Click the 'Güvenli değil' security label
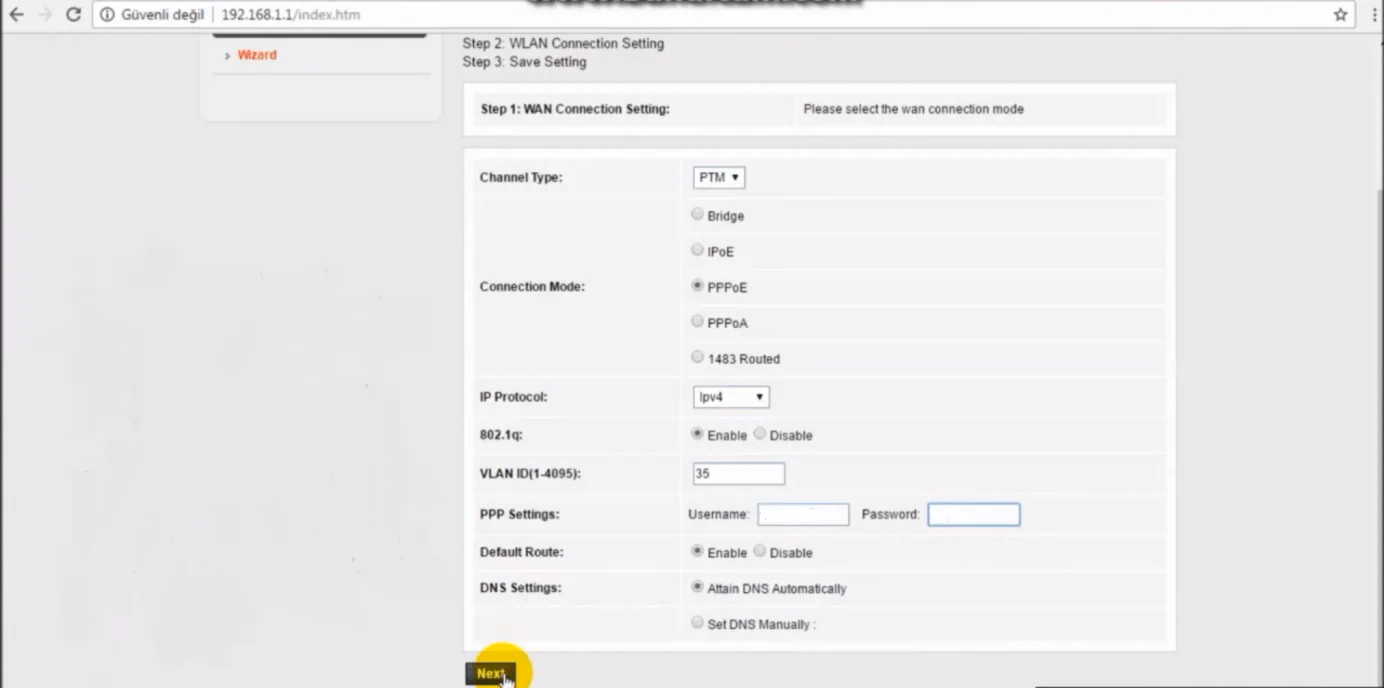Screen dimensions: 1384x688 click(163, 15)
